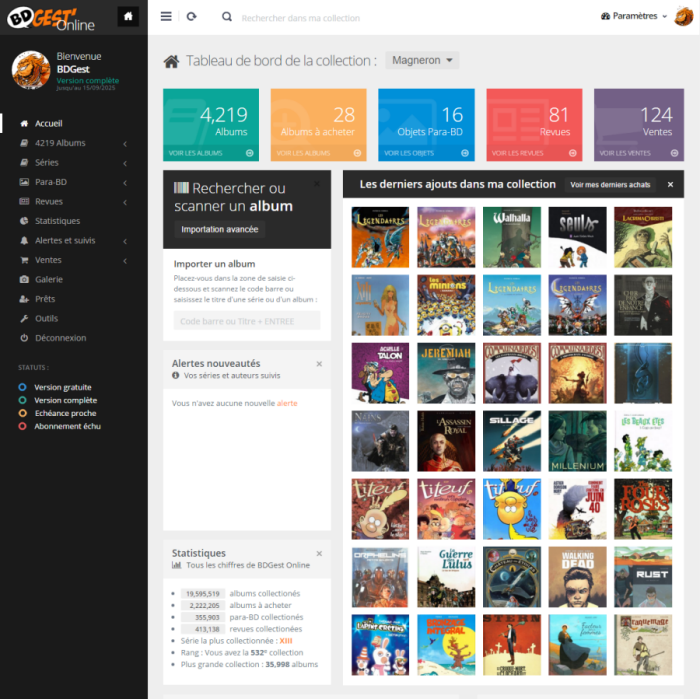Click the magnifier search icon
The image size is (700, 699).
coord(227,17)
